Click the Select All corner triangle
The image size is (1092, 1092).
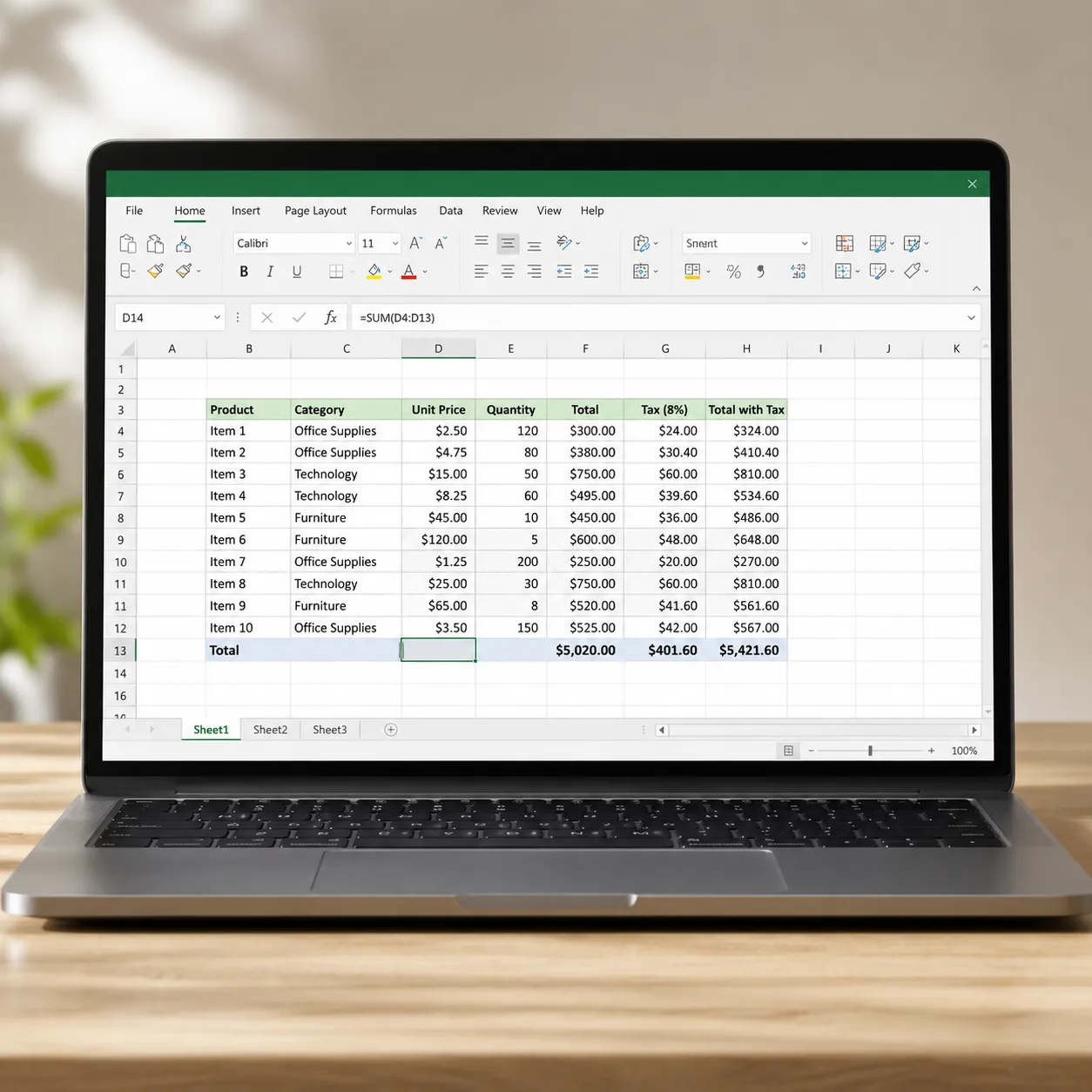pos(128,349)
